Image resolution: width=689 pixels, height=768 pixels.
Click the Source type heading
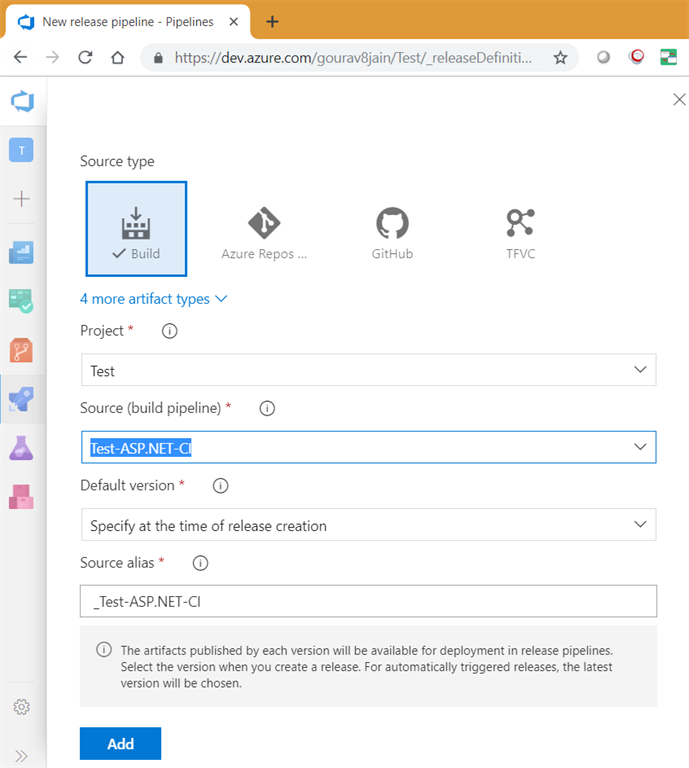(117, 161)
